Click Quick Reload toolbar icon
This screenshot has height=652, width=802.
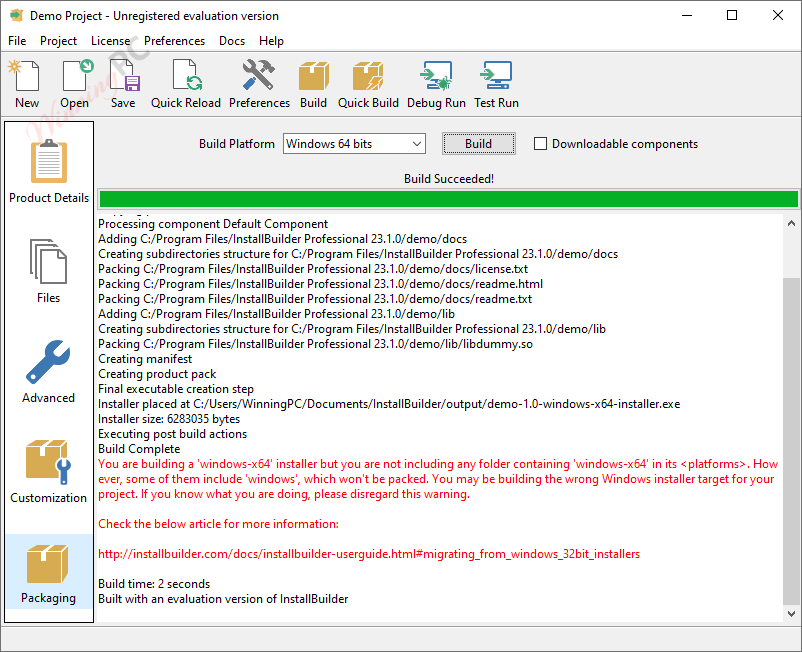click(x=186, y=84)
